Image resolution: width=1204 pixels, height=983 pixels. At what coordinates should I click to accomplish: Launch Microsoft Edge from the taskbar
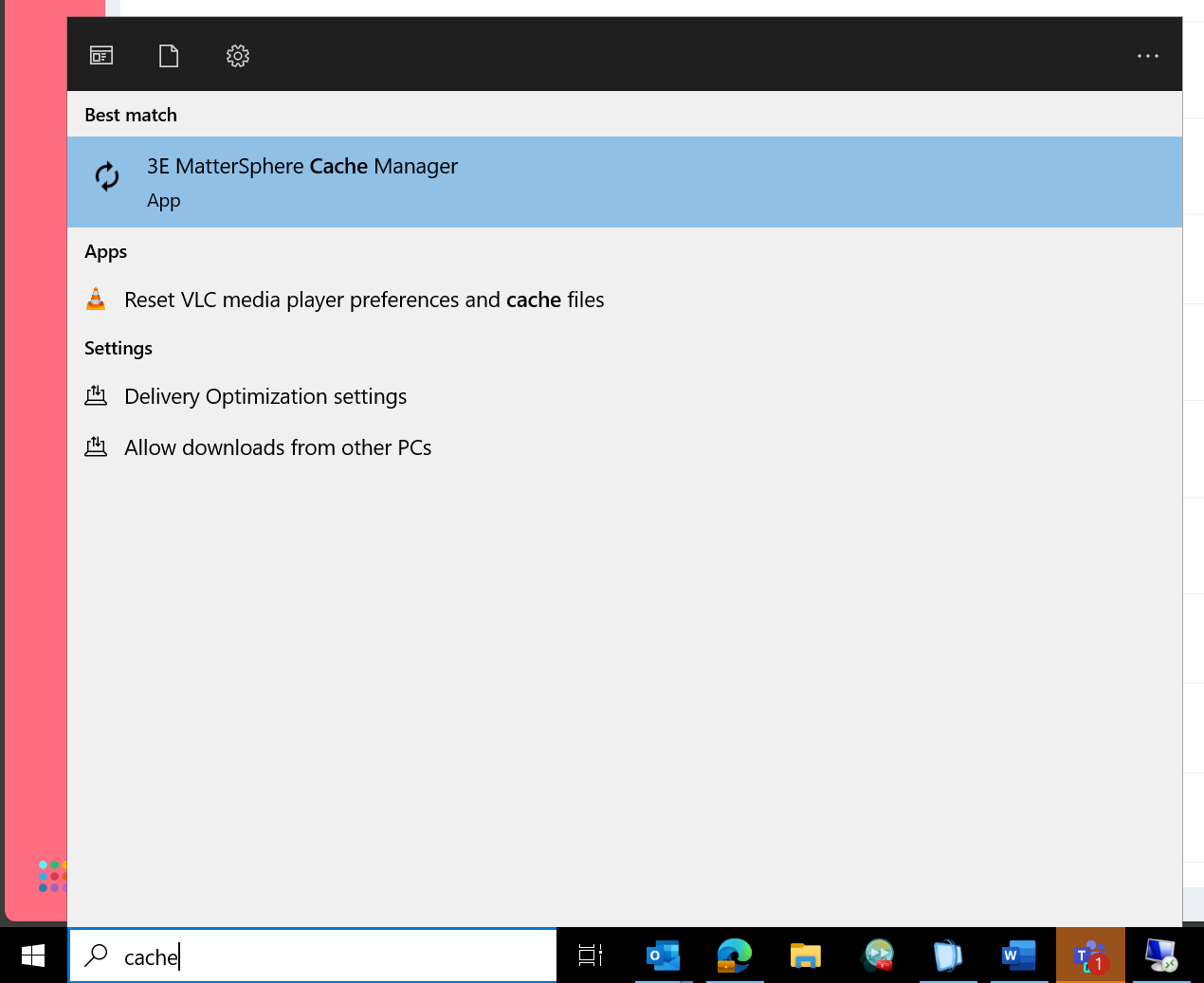pos(735,956)
